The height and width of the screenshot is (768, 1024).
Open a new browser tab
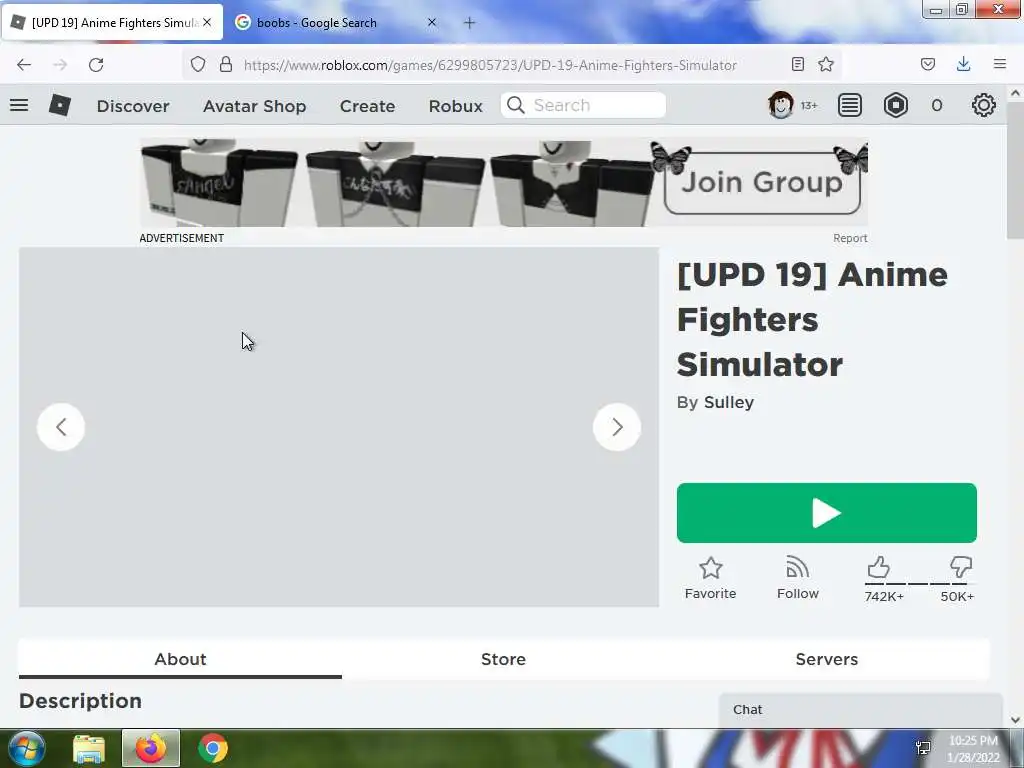[x=470, y=23]
